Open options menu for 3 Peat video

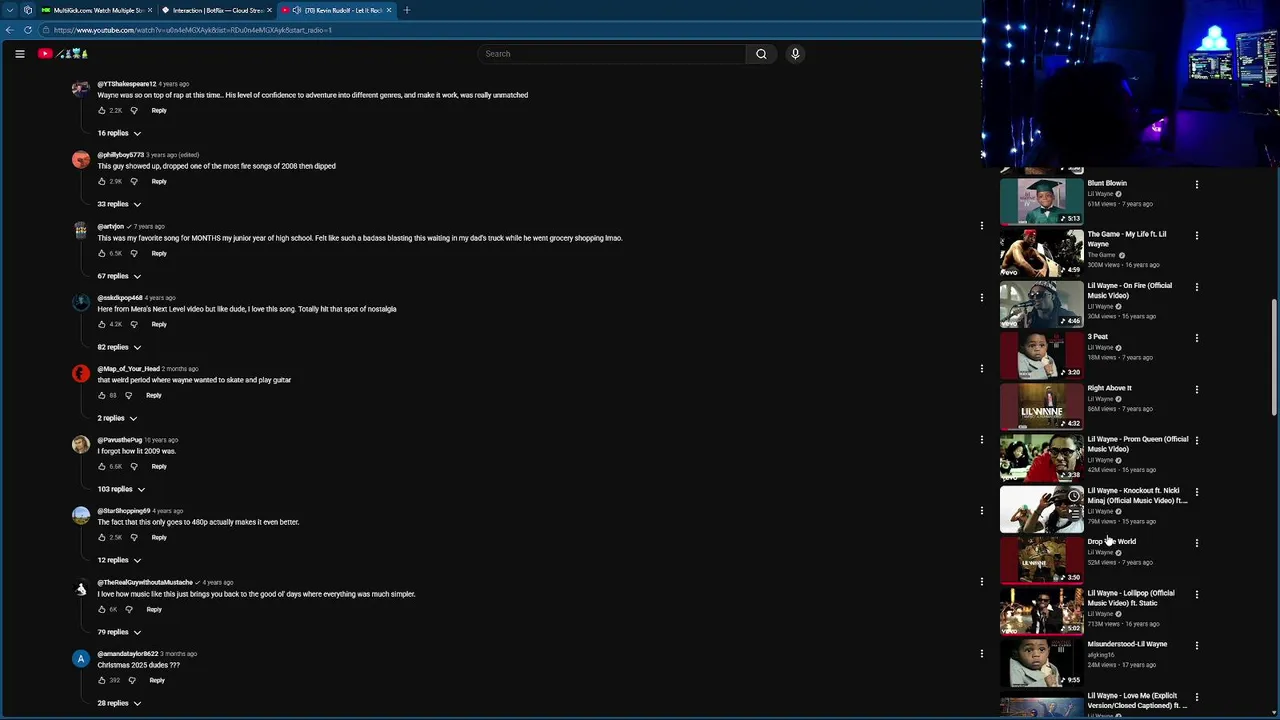click(x=1196, y=338)
